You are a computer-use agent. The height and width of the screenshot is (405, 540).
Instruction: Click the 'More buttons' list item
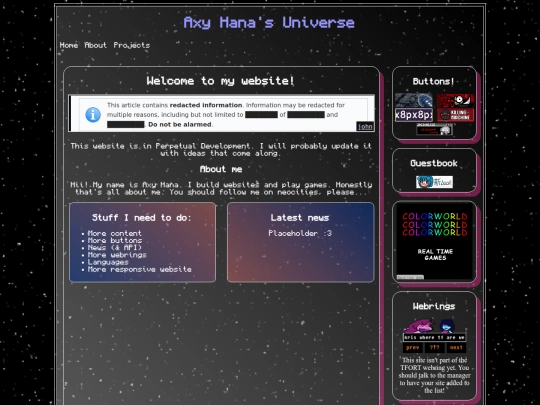coord(115,240)
